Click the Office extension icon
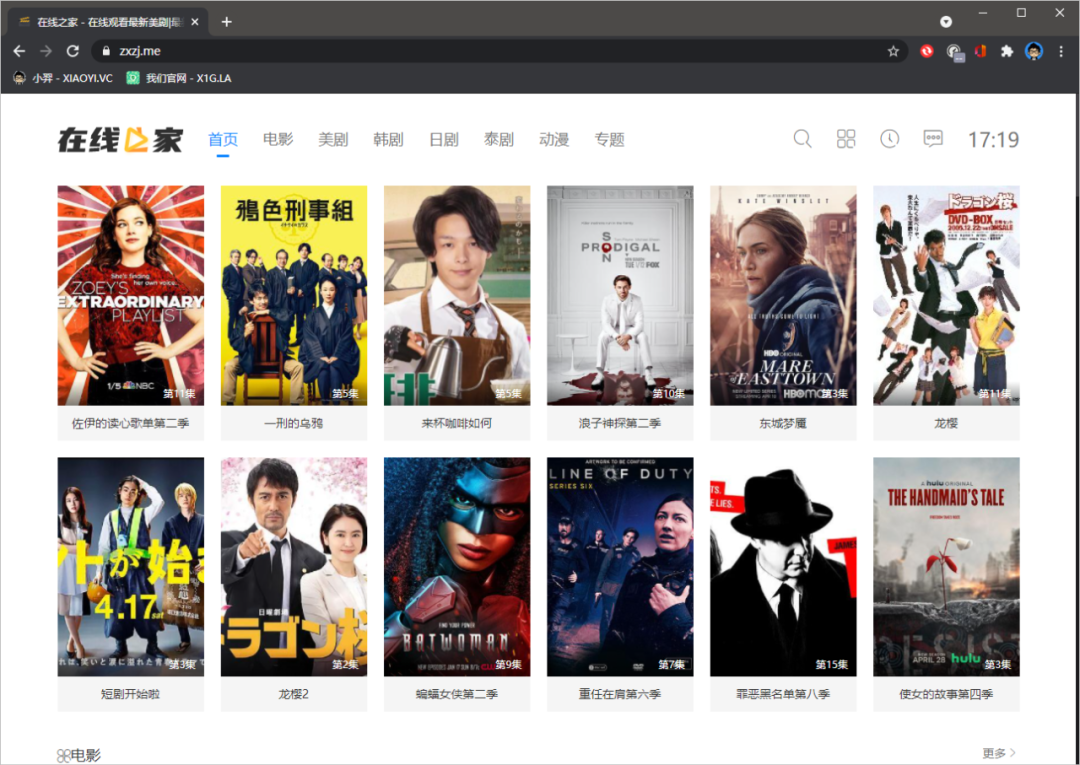The width and height of the screenshot is (1080, 765). [980, 51]
